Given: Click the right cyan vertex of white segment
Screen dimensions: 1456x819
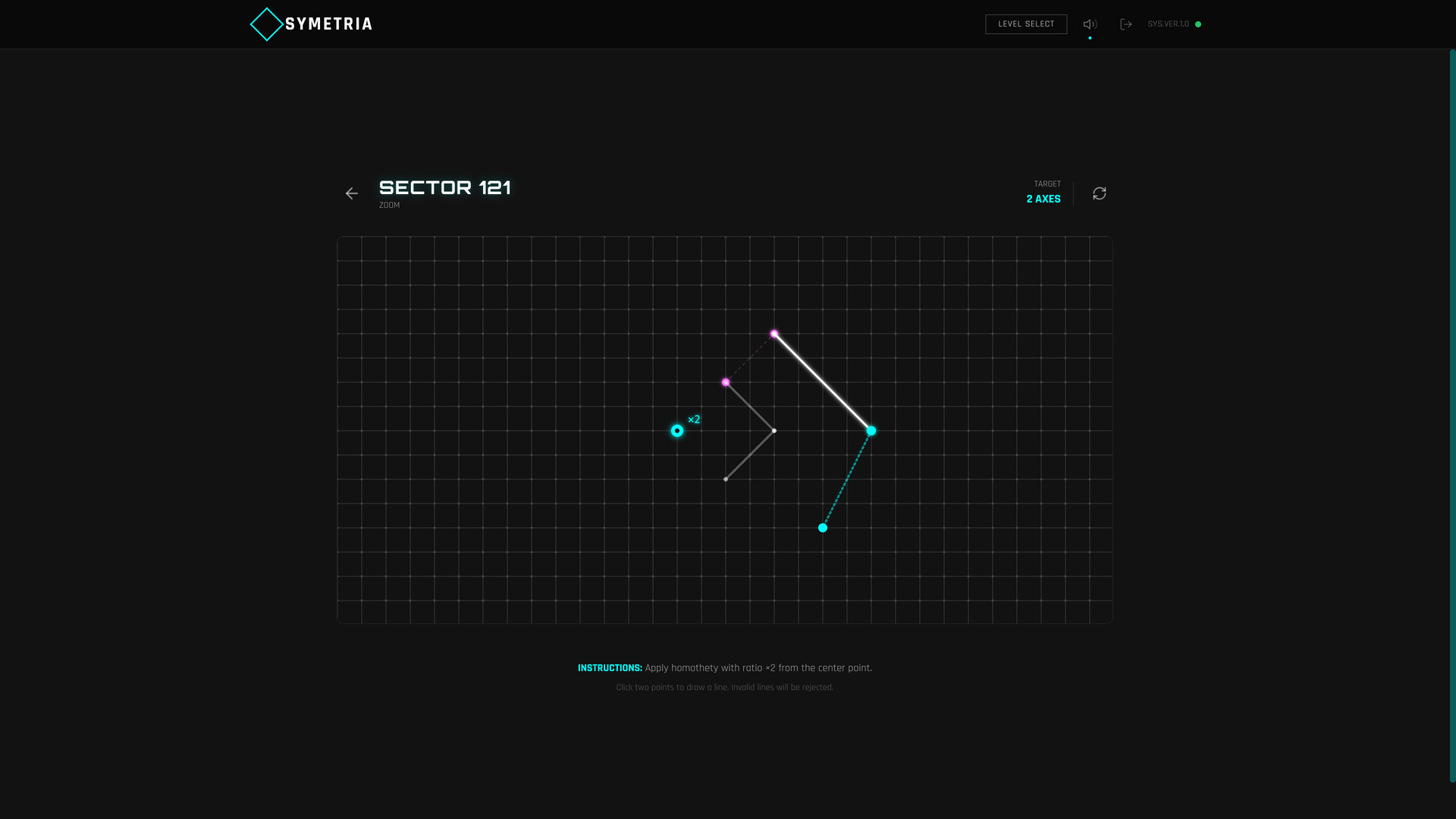Looking at the screenshot, I should click(871, 431).
